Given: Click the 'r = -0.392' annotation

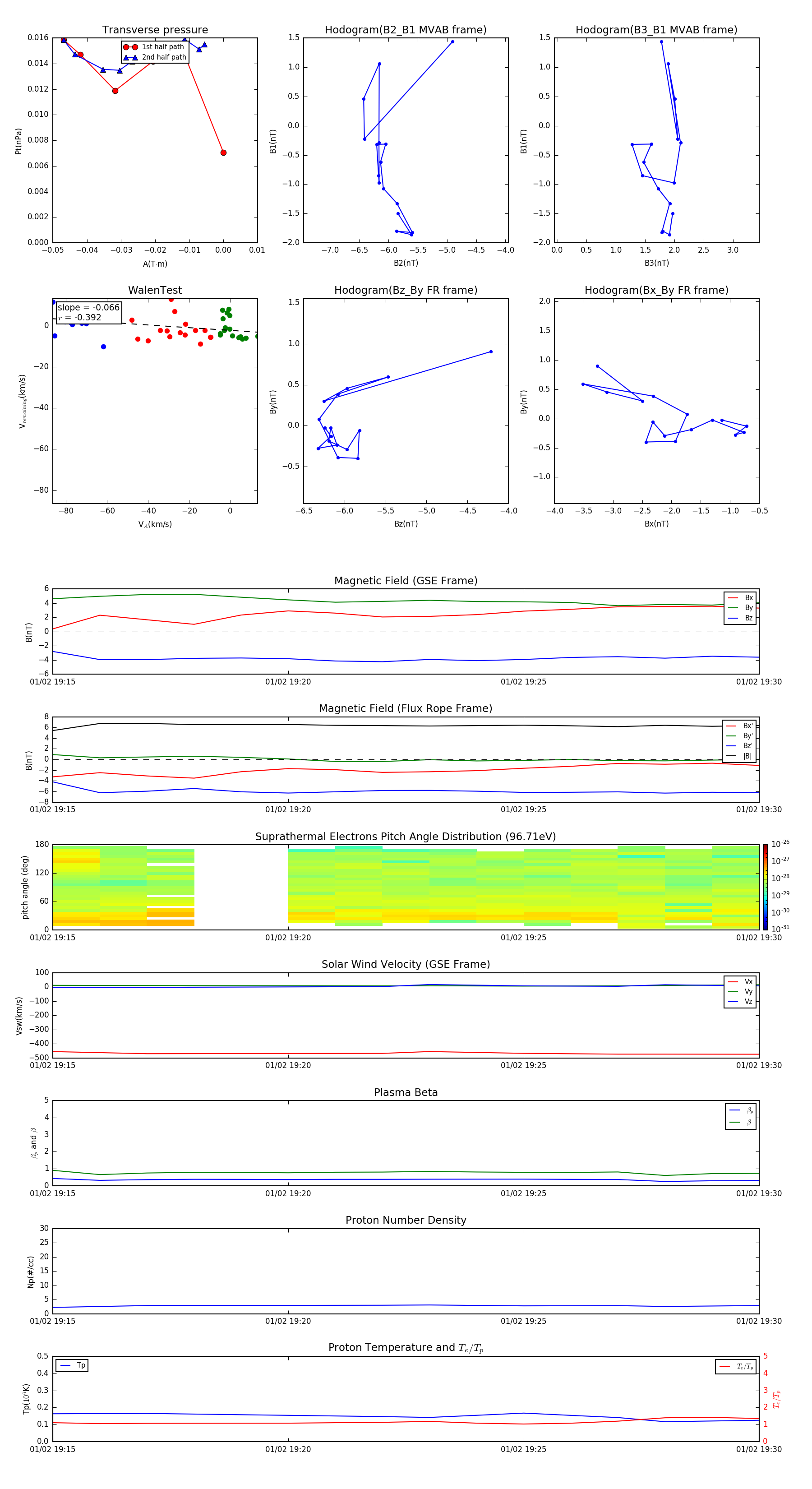Looking at the screenshot, I should 79,317.
